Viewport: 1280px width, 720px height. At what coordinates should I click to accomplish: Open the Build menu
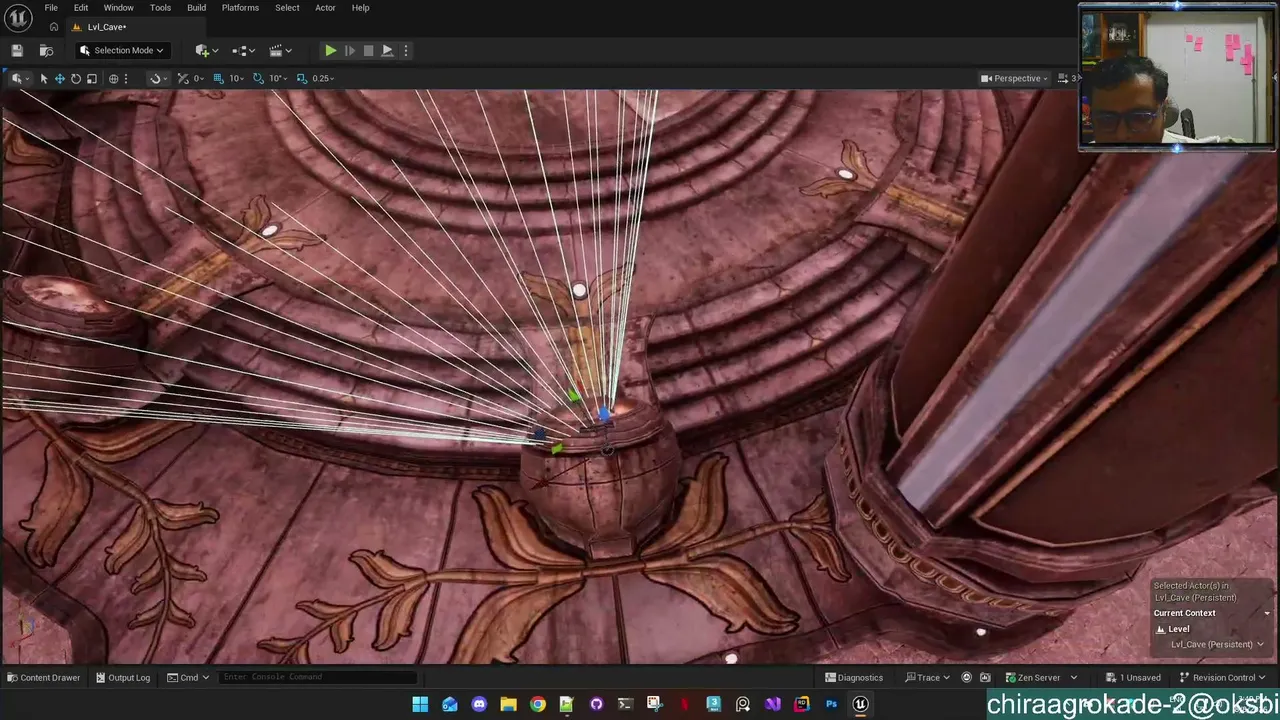[196, 8]
